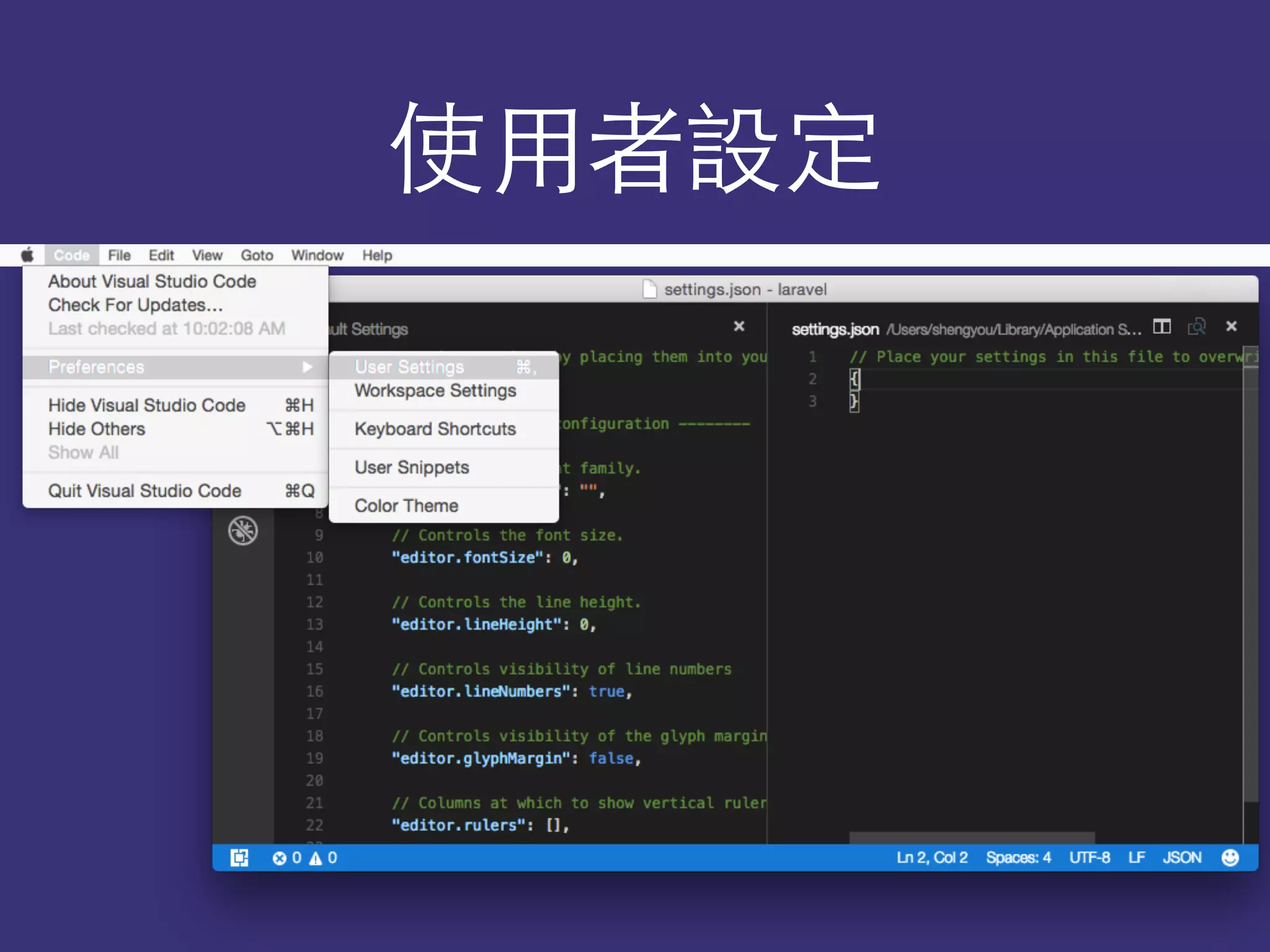Screen dimensions: 1270x952
Task: Open the Debug view icon in sidebar
Action: click(242, 531)
